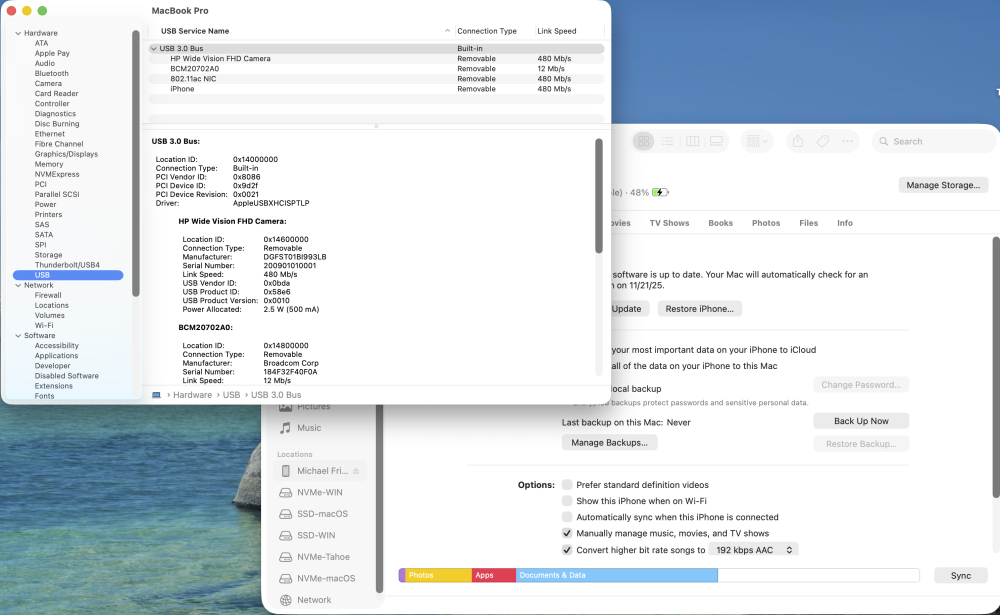This screenshot has width=1000, height=615.
Task: Select the iPhone row in the USB list
Action: [x=376, y=89]
